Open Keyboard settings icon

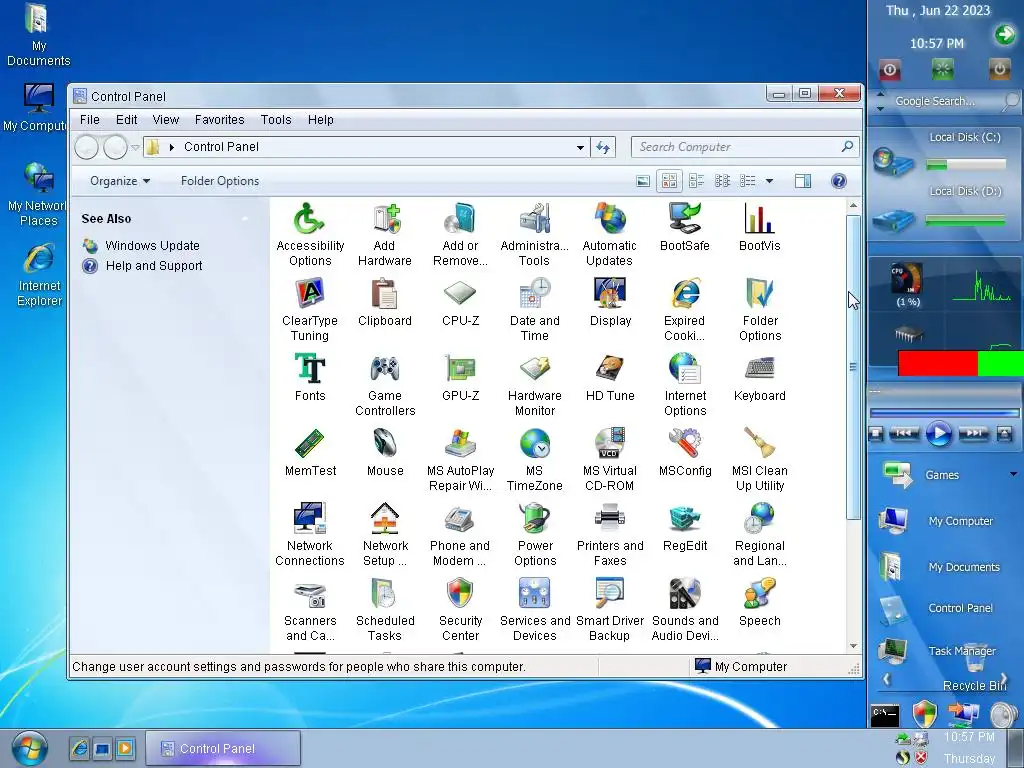pos(760,377)
